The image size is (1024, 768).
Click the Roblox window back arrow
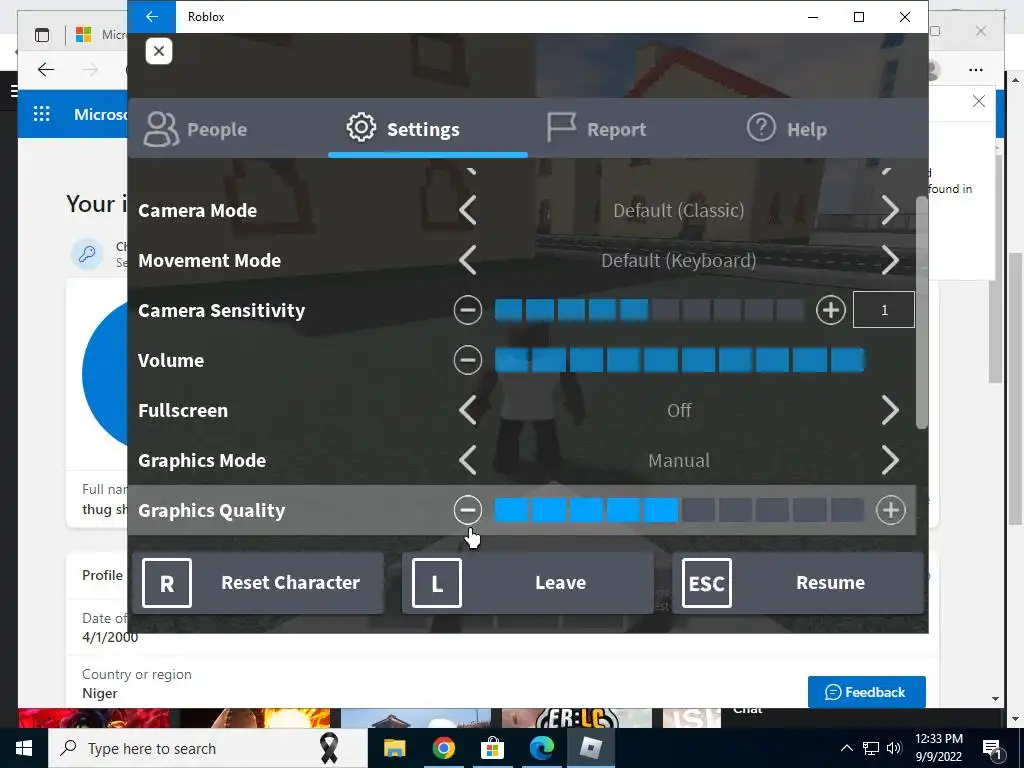152,16
